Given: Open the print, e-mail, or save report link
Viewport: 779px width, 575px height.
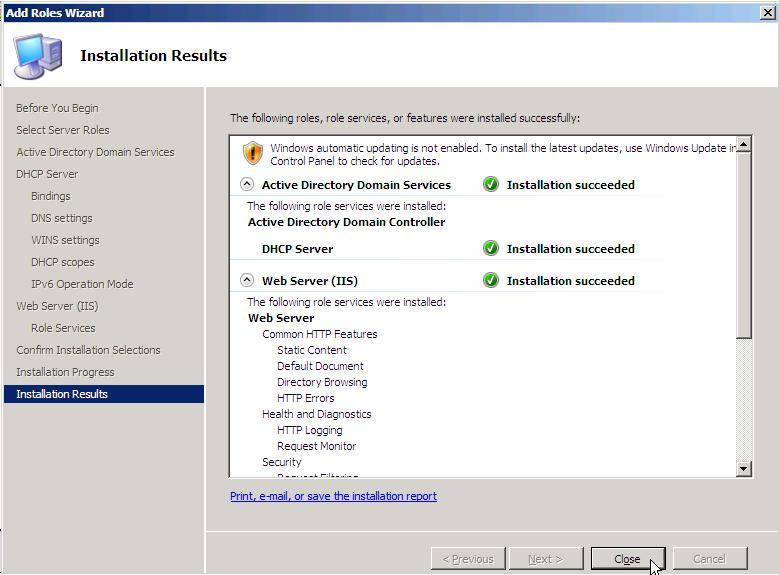Looking at the screenshot, I should [x=333, y=496].
